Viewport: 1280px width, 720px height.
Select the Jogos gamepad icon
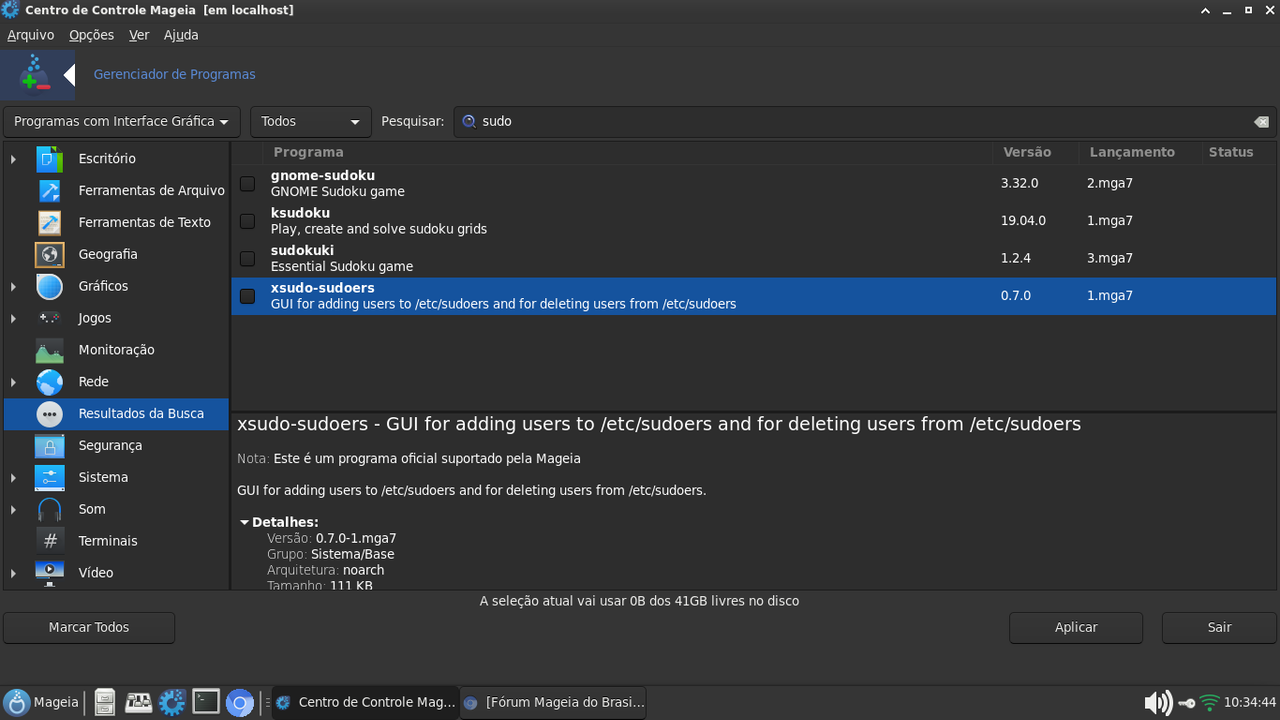tap(49, 318)
